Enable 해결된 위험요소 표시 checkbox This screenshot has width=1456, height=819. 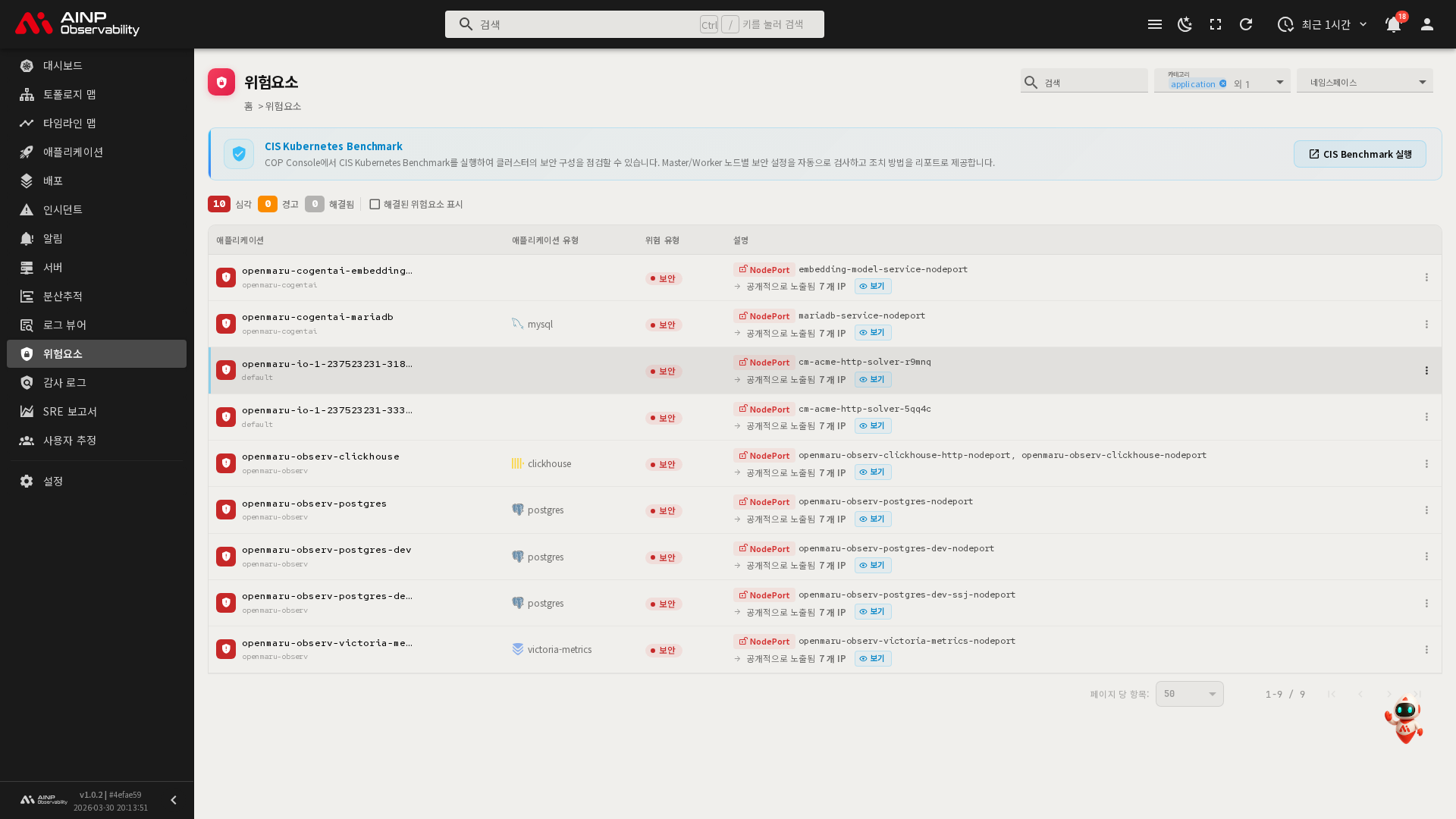click(x=375, y=204)
